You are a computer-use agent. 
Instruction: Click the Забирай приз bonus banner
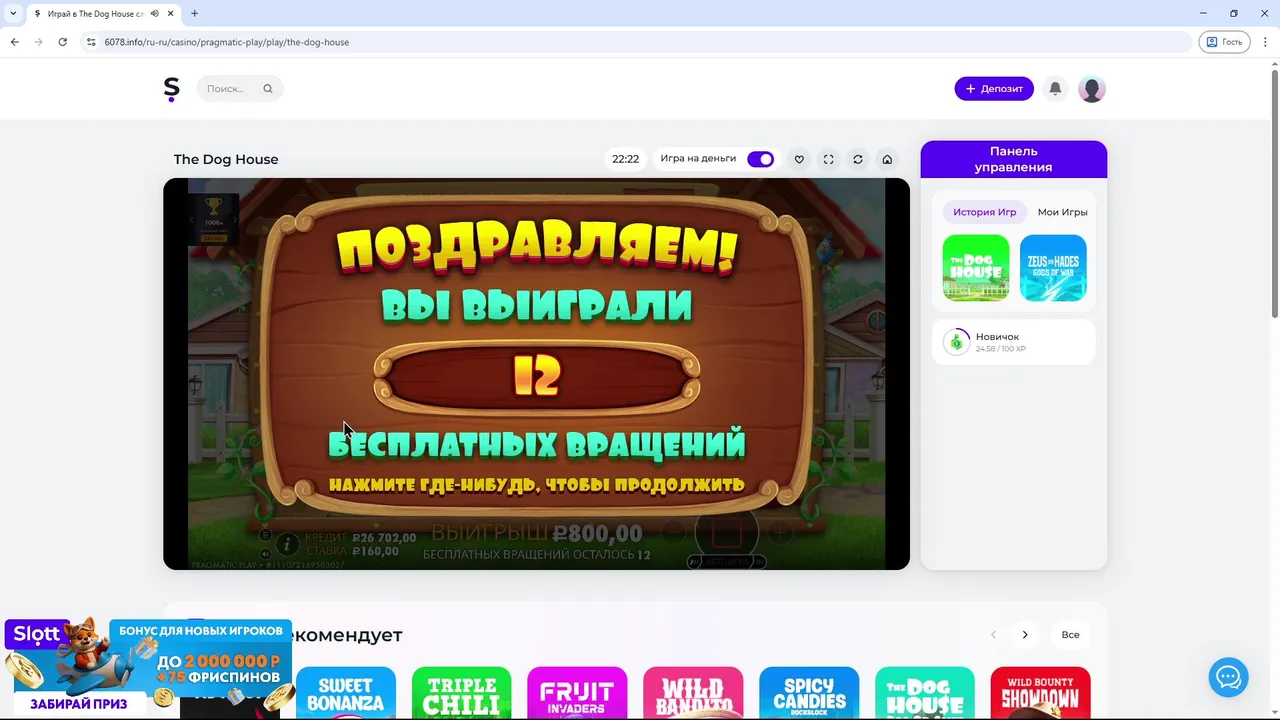148,666
